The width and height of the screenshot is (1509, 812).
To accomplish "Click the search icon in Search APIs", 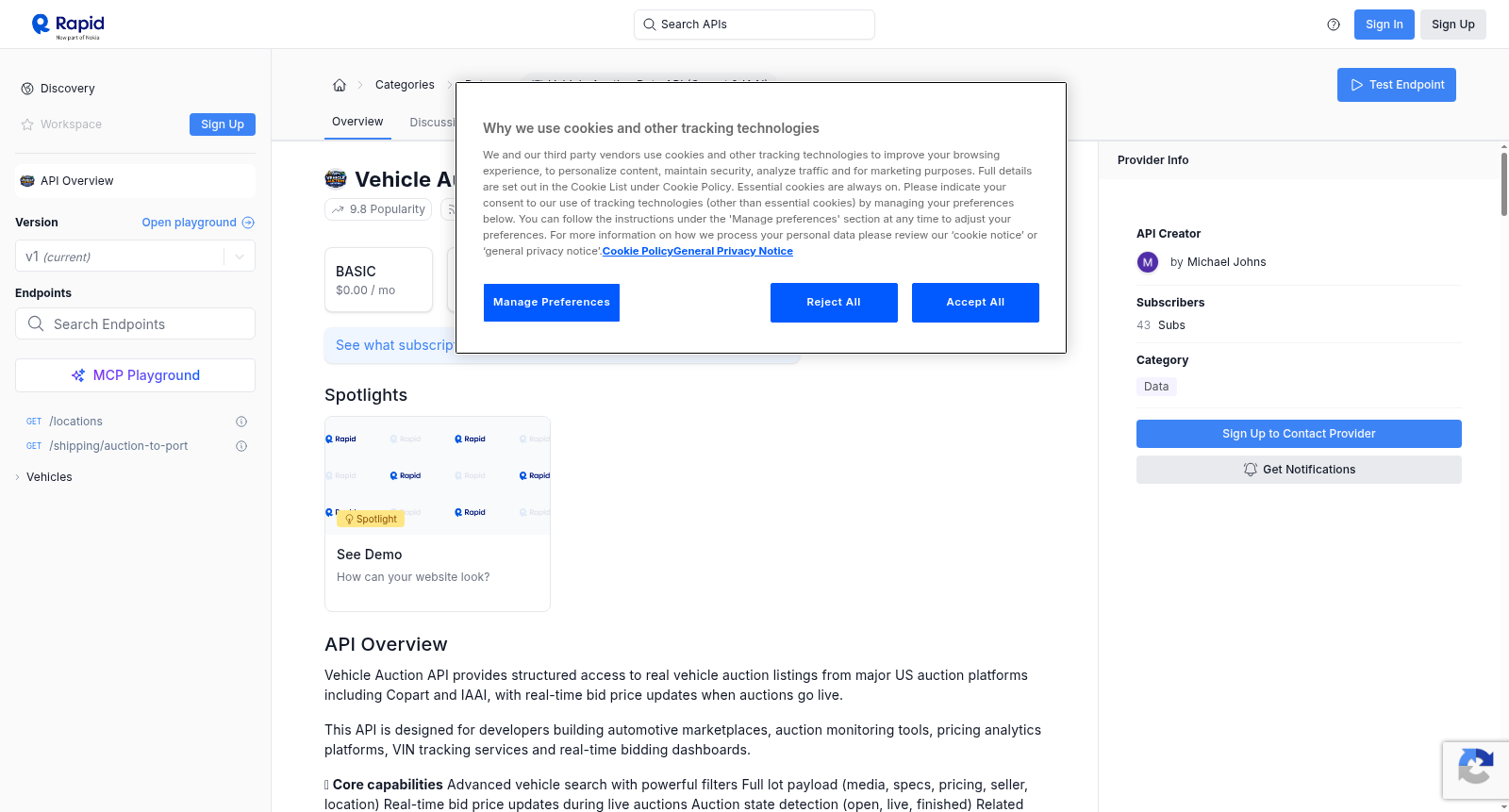I will pos(649,25).
